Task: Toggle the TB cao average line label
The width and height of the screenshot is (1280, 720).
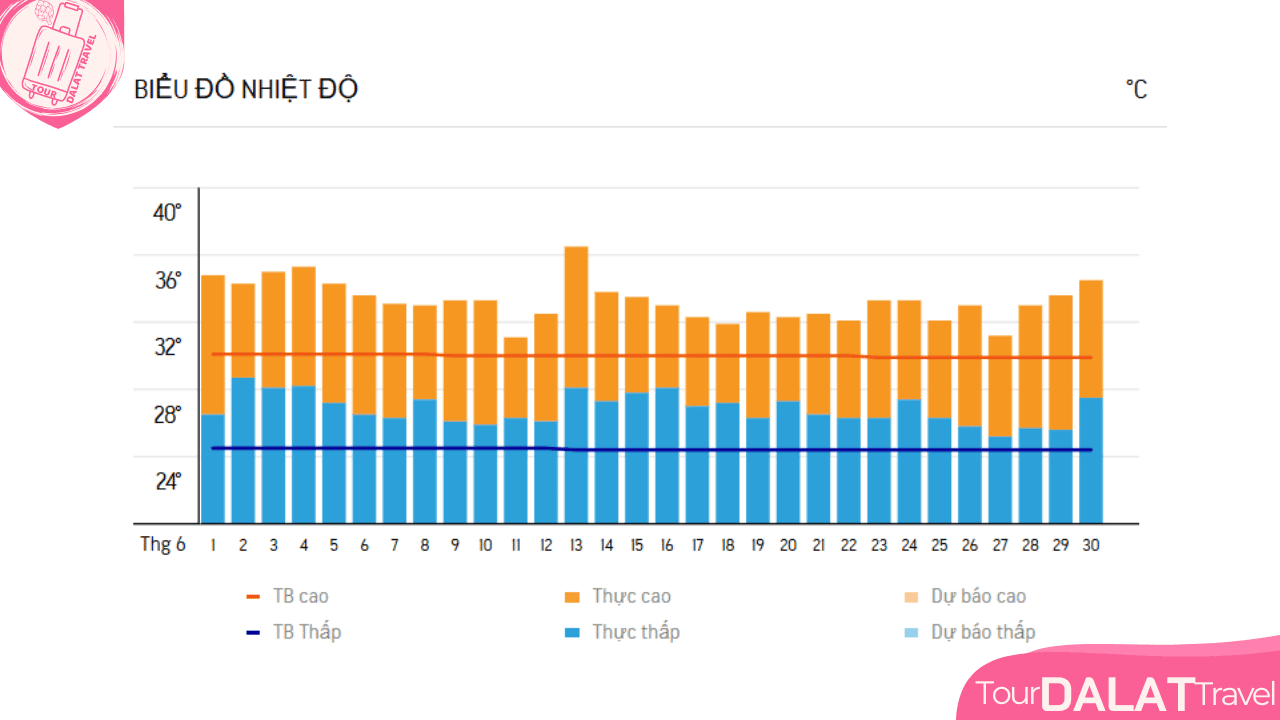Action: (300, 597)
